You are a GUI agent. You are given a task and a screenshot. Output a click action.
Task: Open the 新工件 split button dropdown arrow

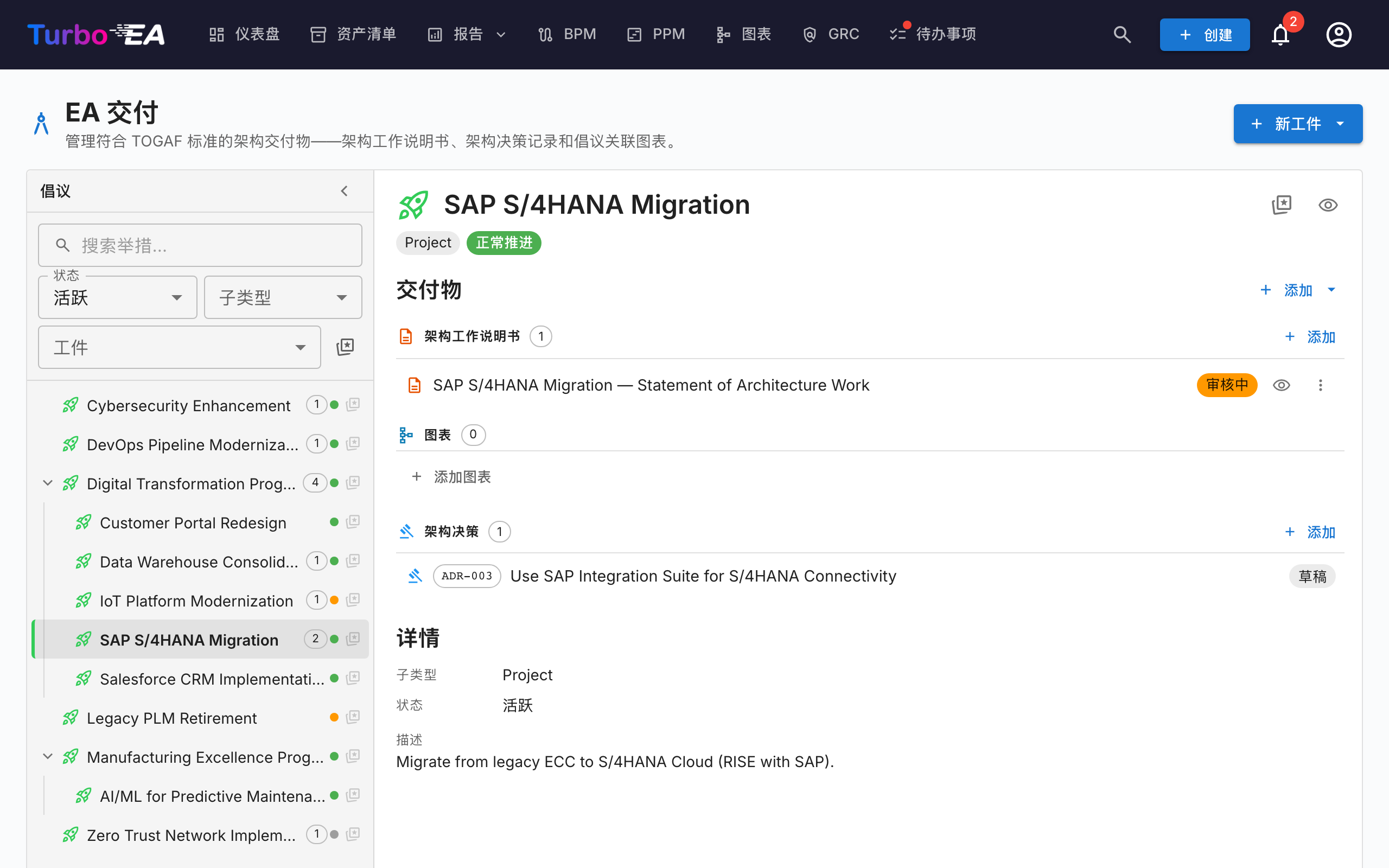point(1340,124)
